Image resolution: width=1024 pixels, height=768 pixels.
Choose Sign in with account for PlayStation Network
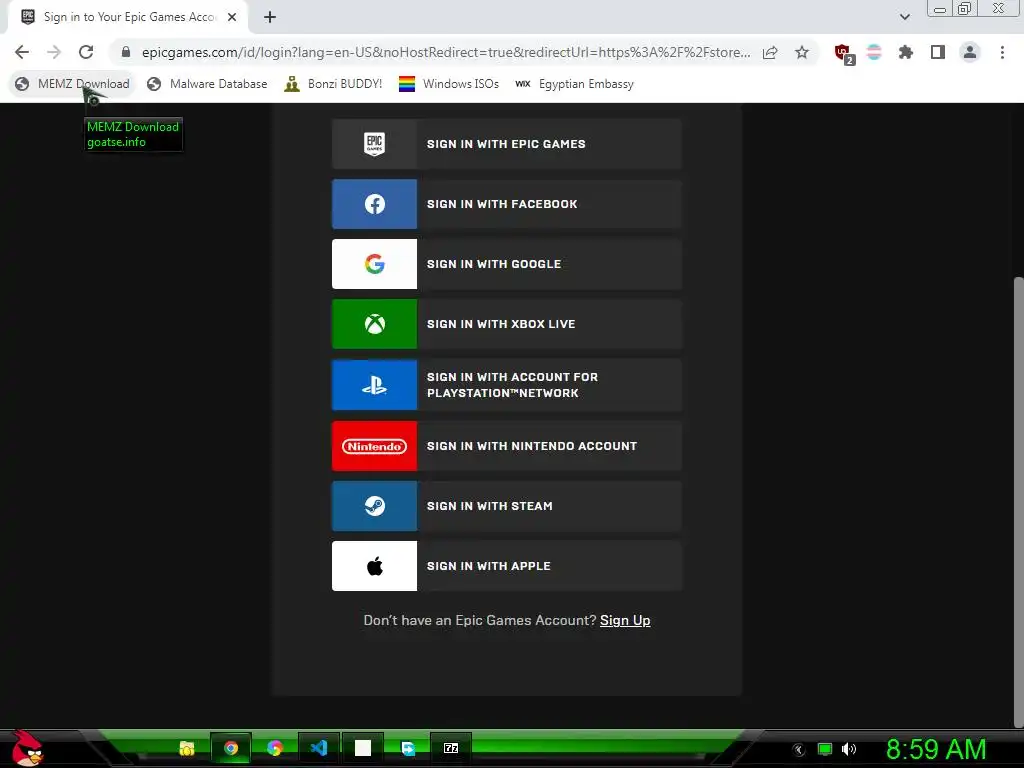(x=507, y=385)
